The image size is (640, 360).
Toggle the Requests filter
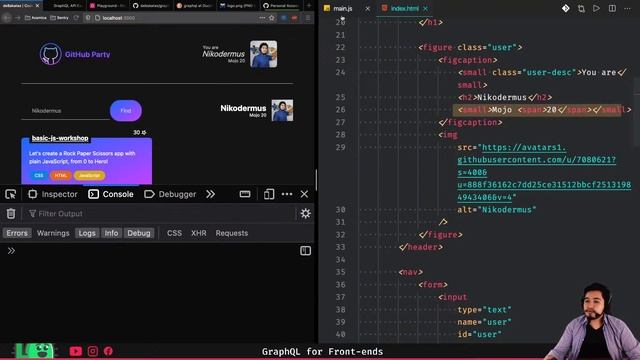(232, 233)
